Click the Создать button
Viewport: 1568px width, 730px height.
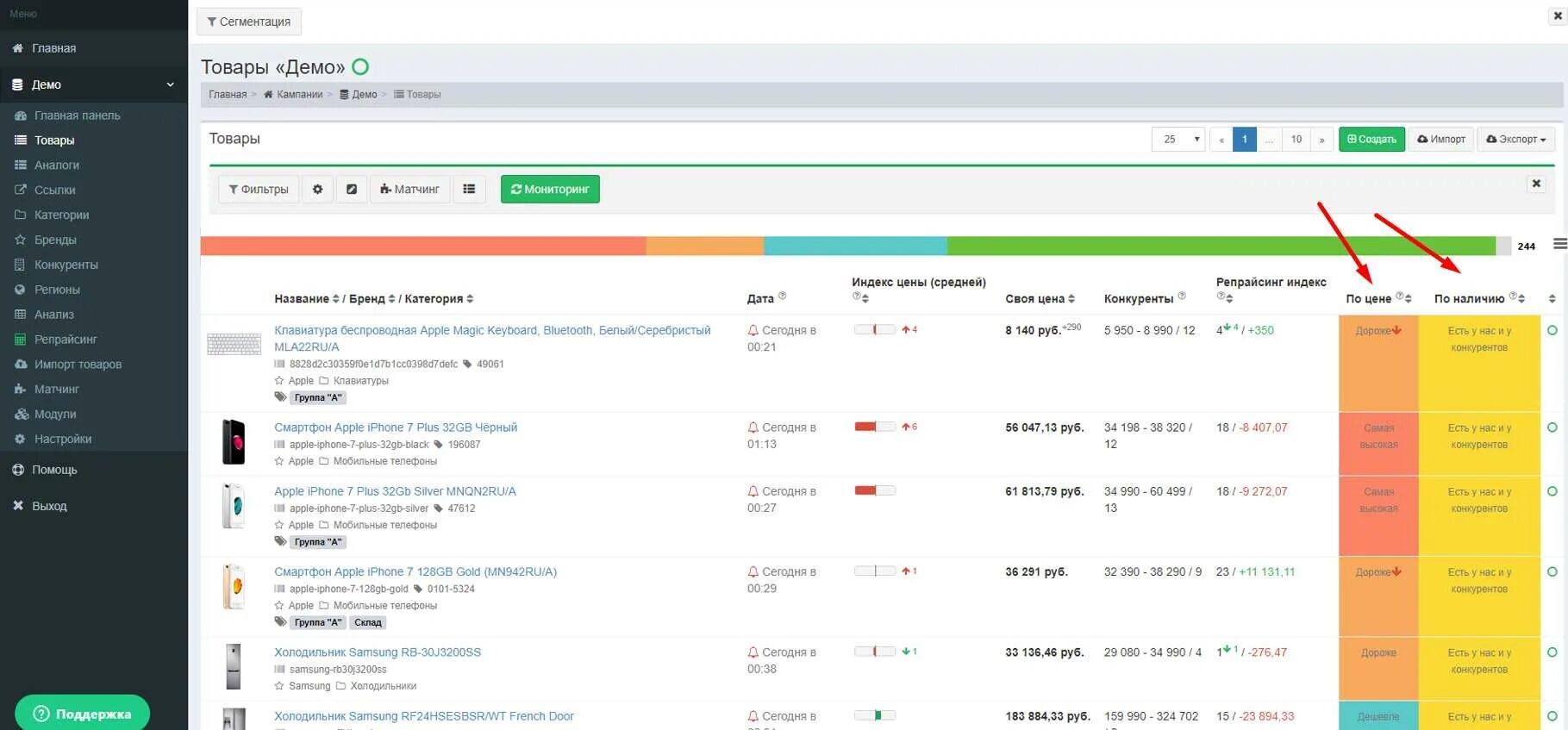pyautogui.click(x=1371, y=139)
